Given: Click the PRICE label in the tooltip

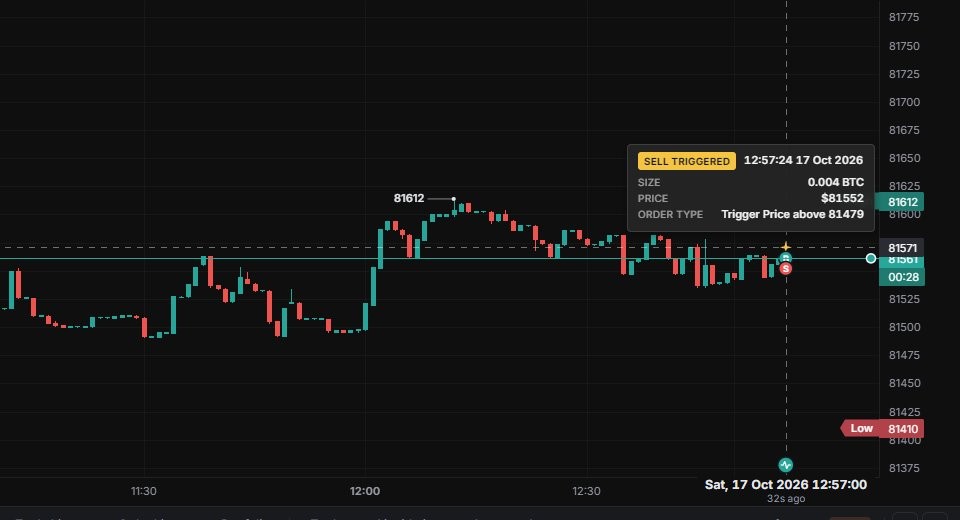Looking at the screenshot, I should (x=653, y=198).
